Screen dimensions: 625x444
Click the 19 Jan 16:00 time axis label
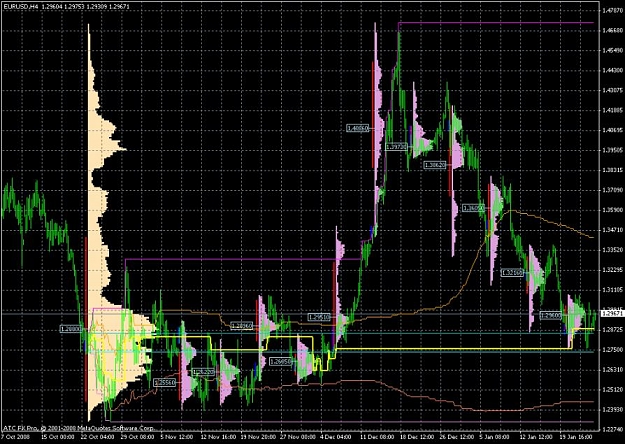(575, 436)
